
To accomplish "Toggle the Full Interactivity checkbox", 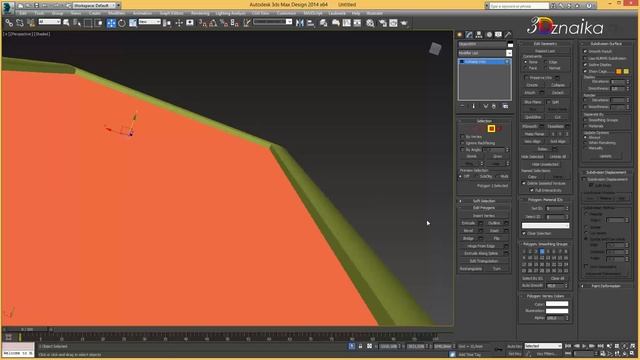I will coord(532,190).
